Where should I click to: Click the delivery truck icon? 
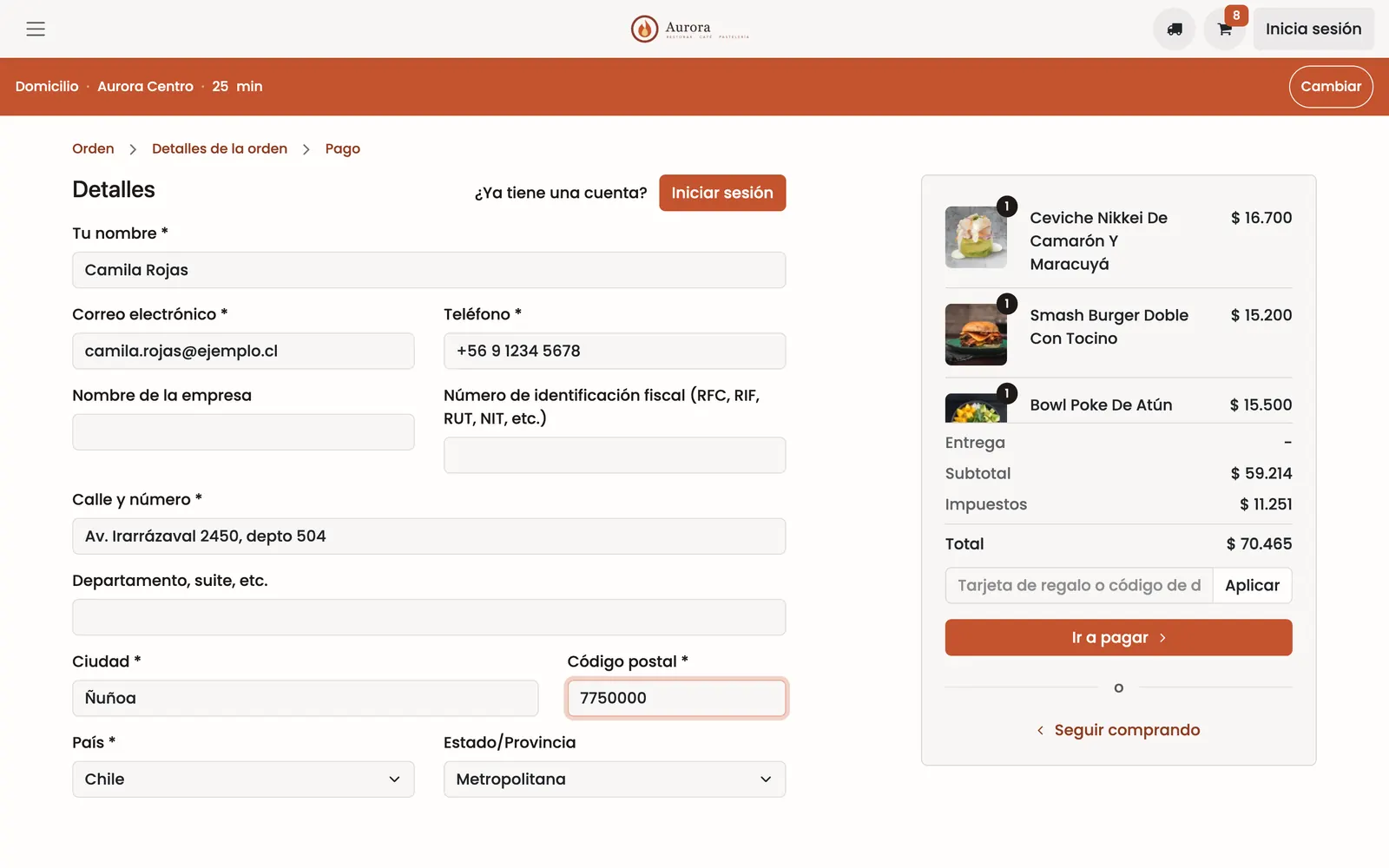(1175, 29)
